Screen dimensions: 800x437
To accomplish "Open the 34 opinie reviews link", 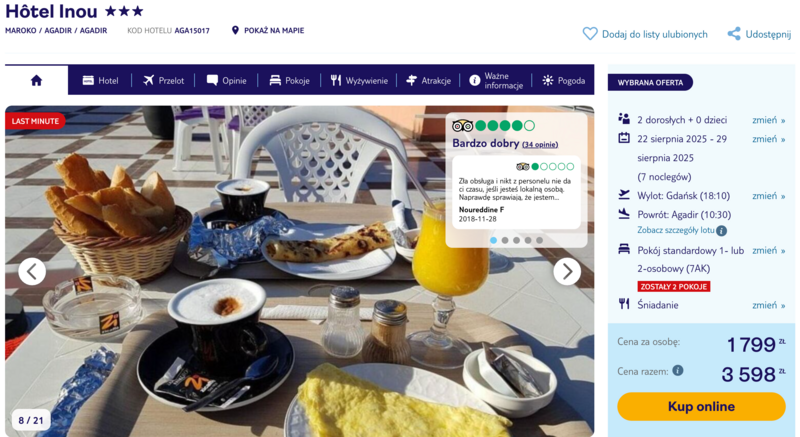I will [x=540, y=145].
